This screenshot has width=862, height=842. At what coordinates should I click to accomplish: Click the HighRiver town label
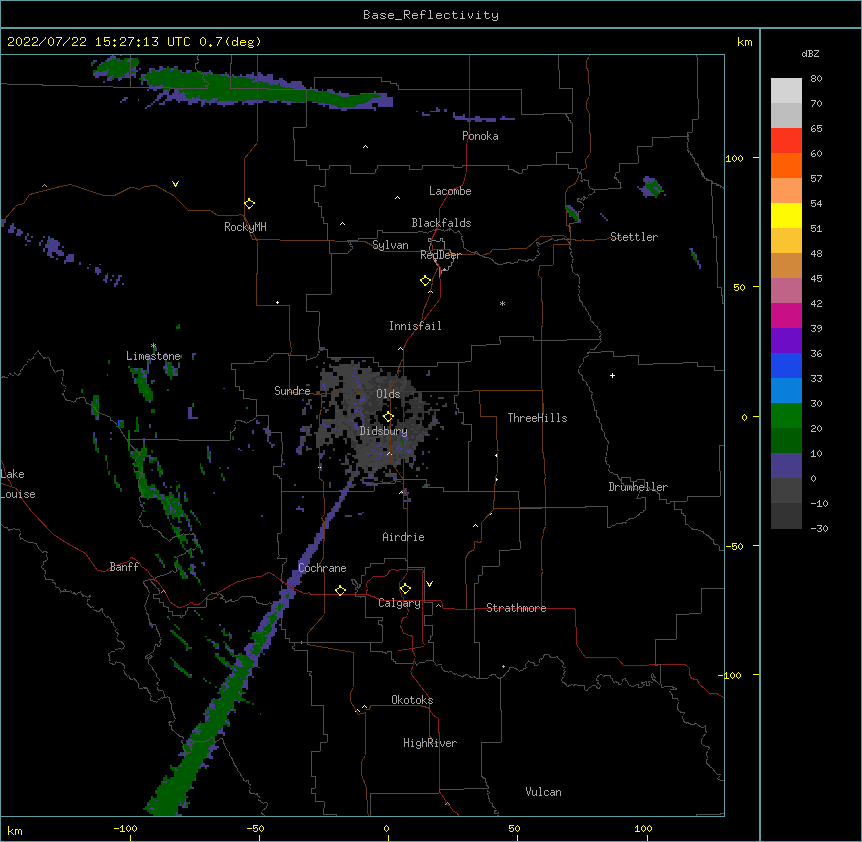tap(430, 743)
